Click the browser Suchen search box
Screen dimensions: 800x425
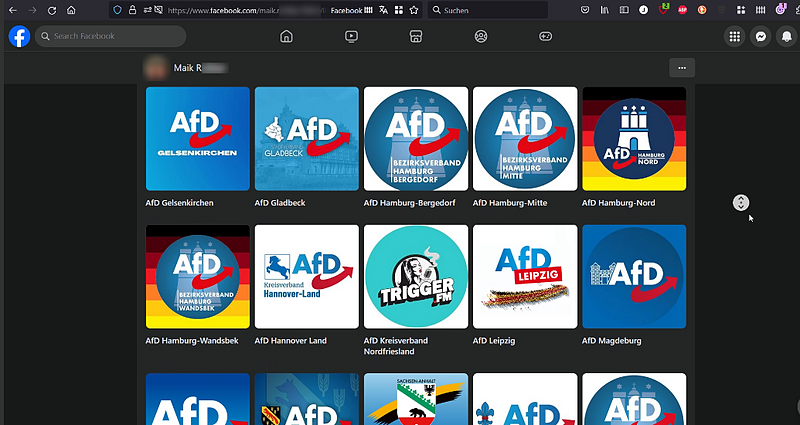488,10
